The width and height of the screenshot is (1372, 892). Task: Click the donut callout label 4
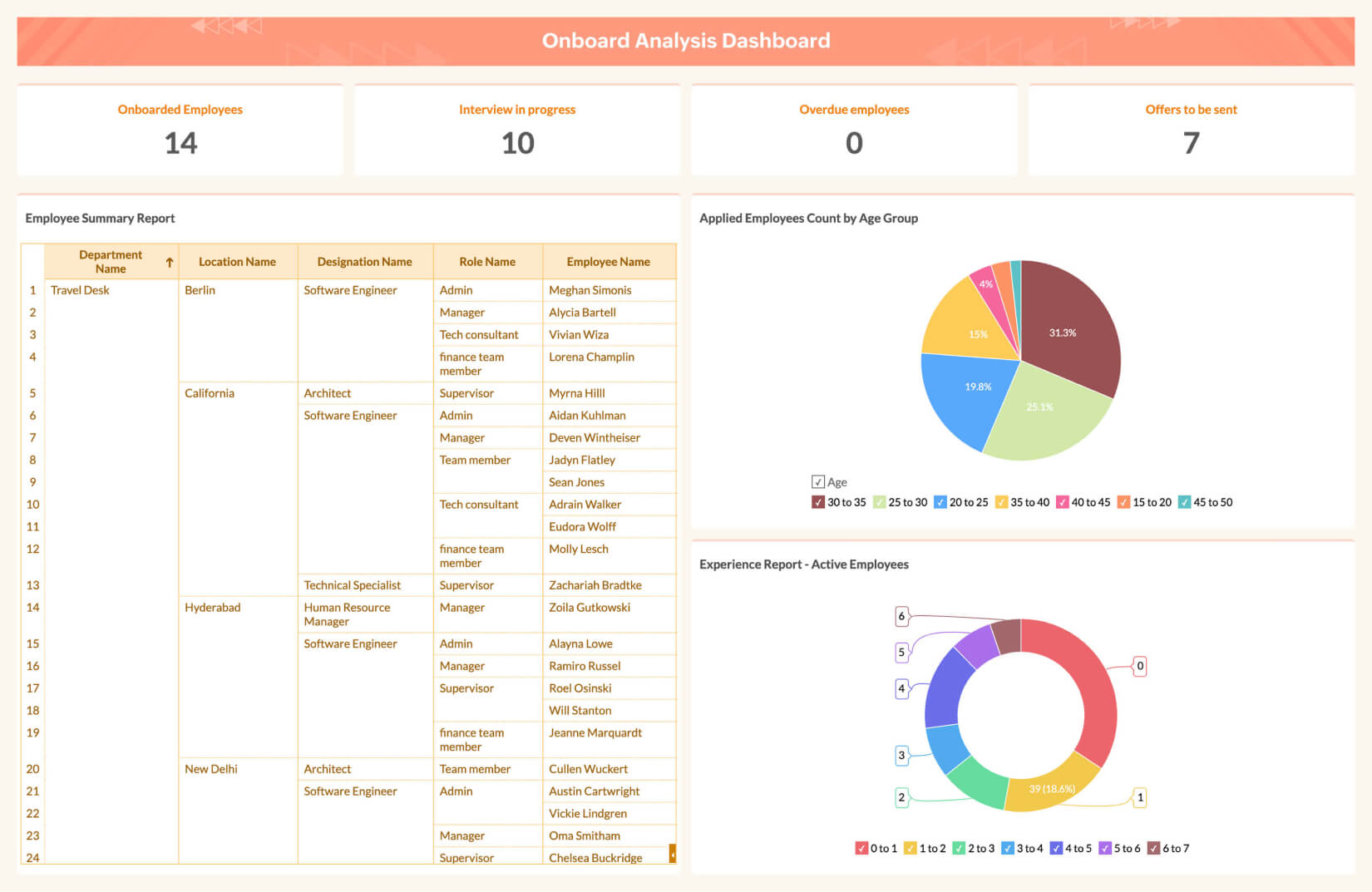point(901,688)
